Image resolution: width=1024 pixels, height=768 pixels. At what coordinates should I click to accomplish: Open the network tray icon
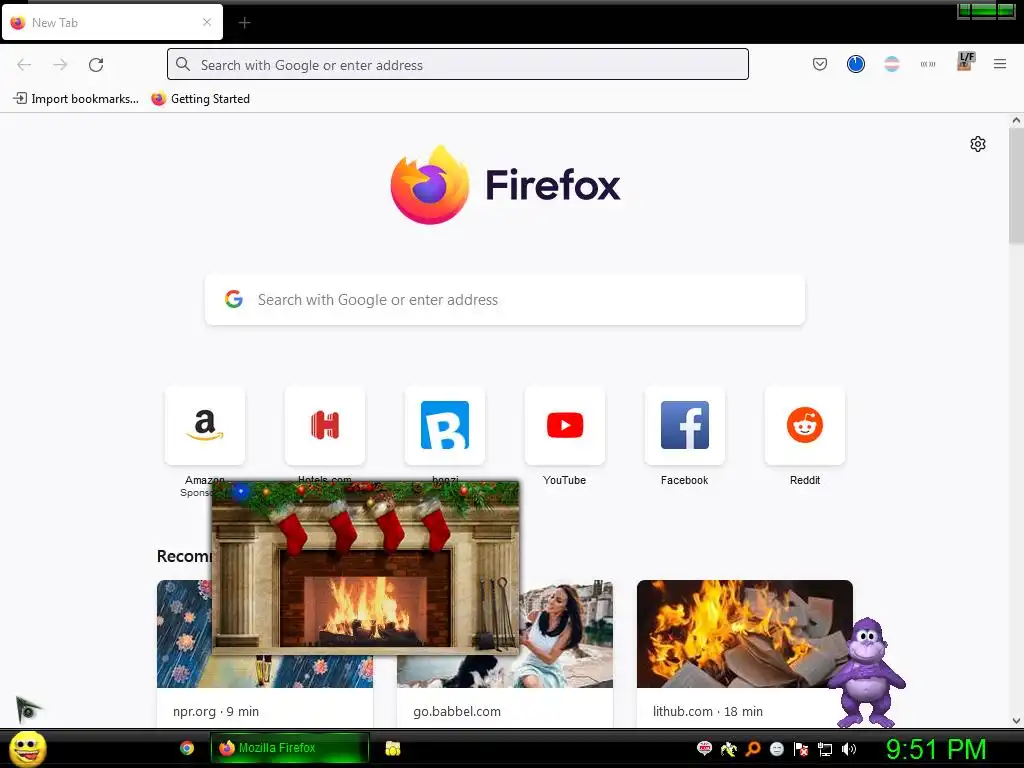(825, 749)
